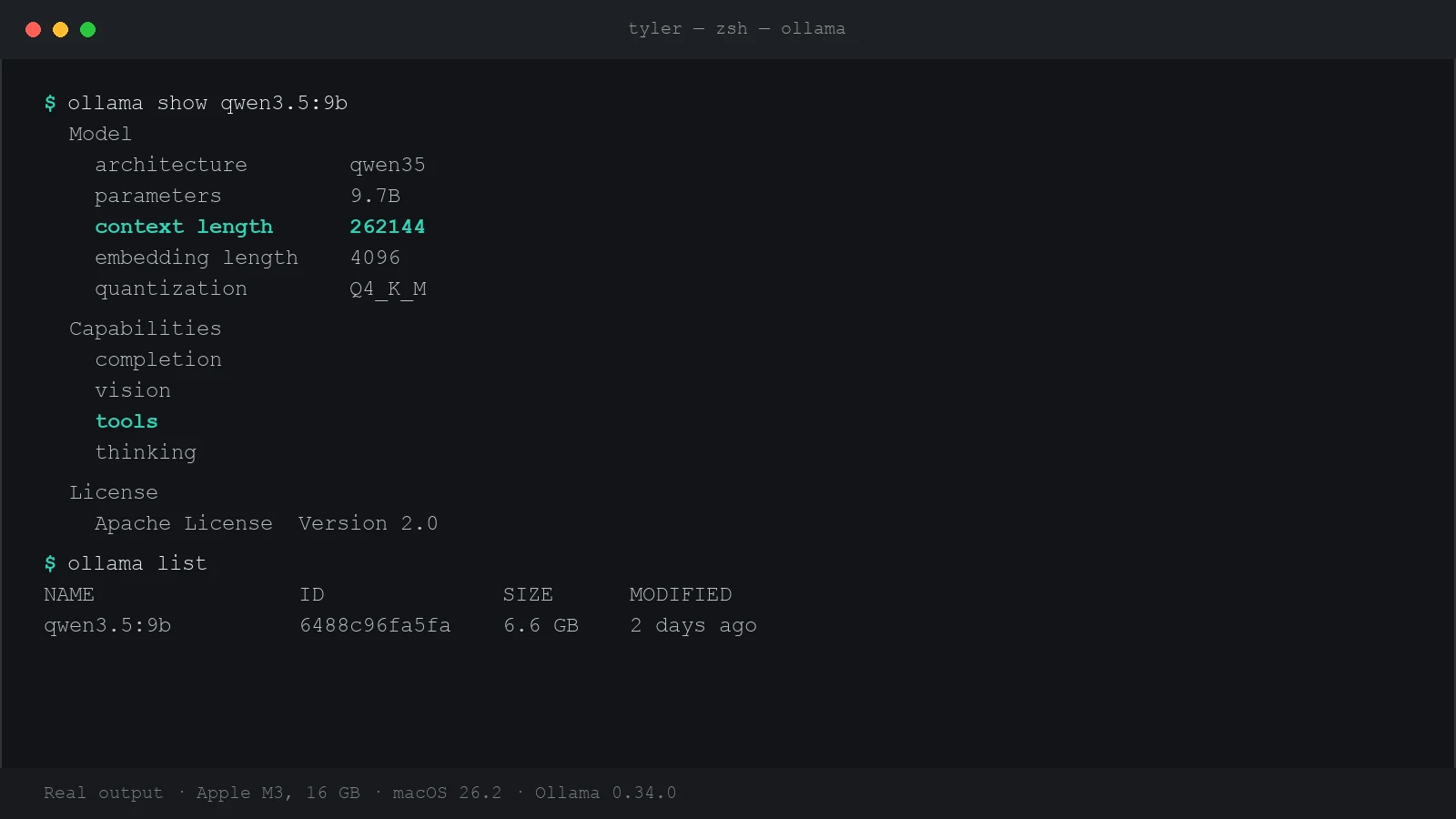Click the 'vision' capability
The width and height of the screenshot is (1456, 819).
pyautogui.click(x=133, y=390)
